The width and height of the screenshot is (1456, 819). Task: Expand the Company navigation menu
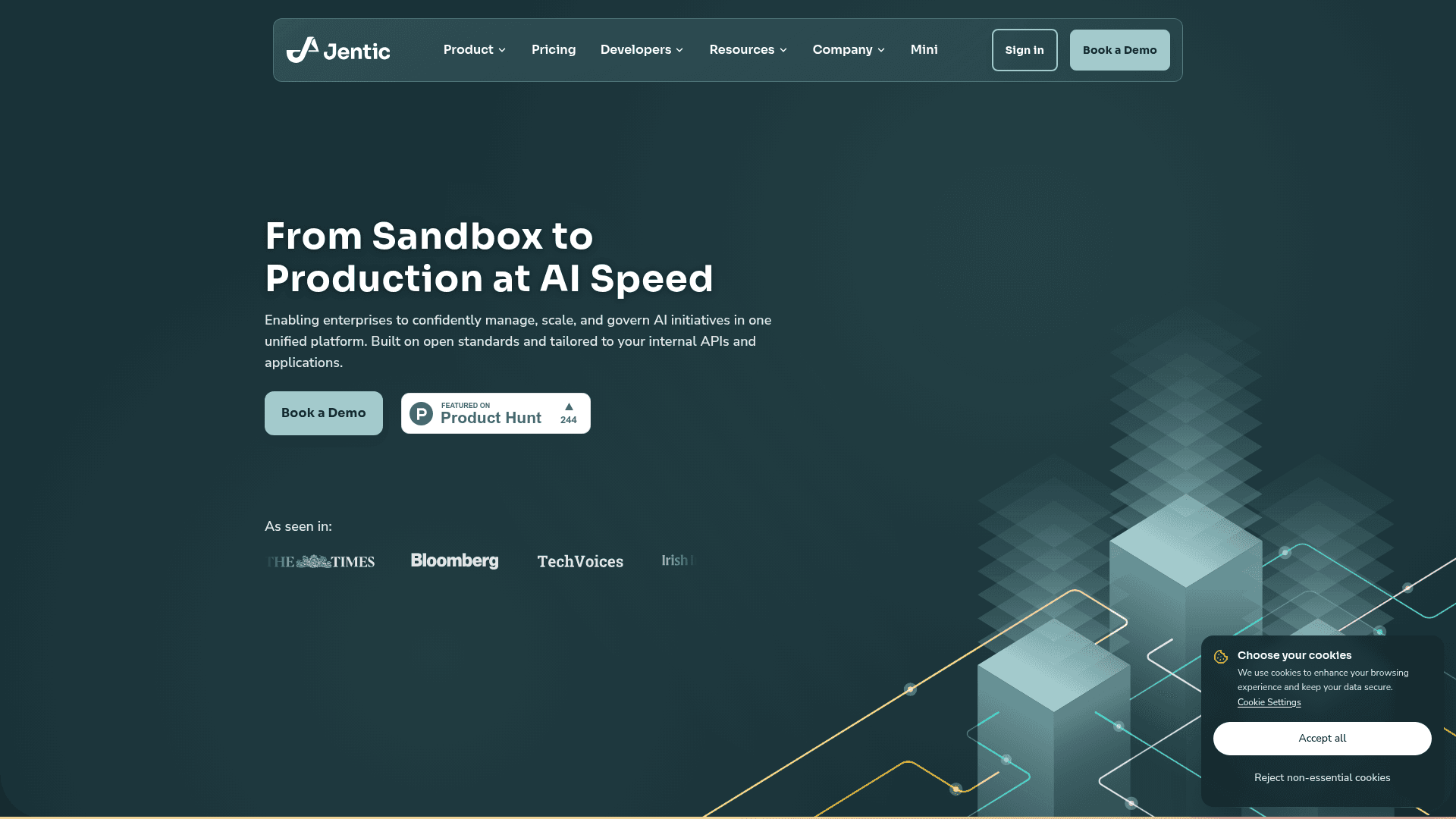849,50
